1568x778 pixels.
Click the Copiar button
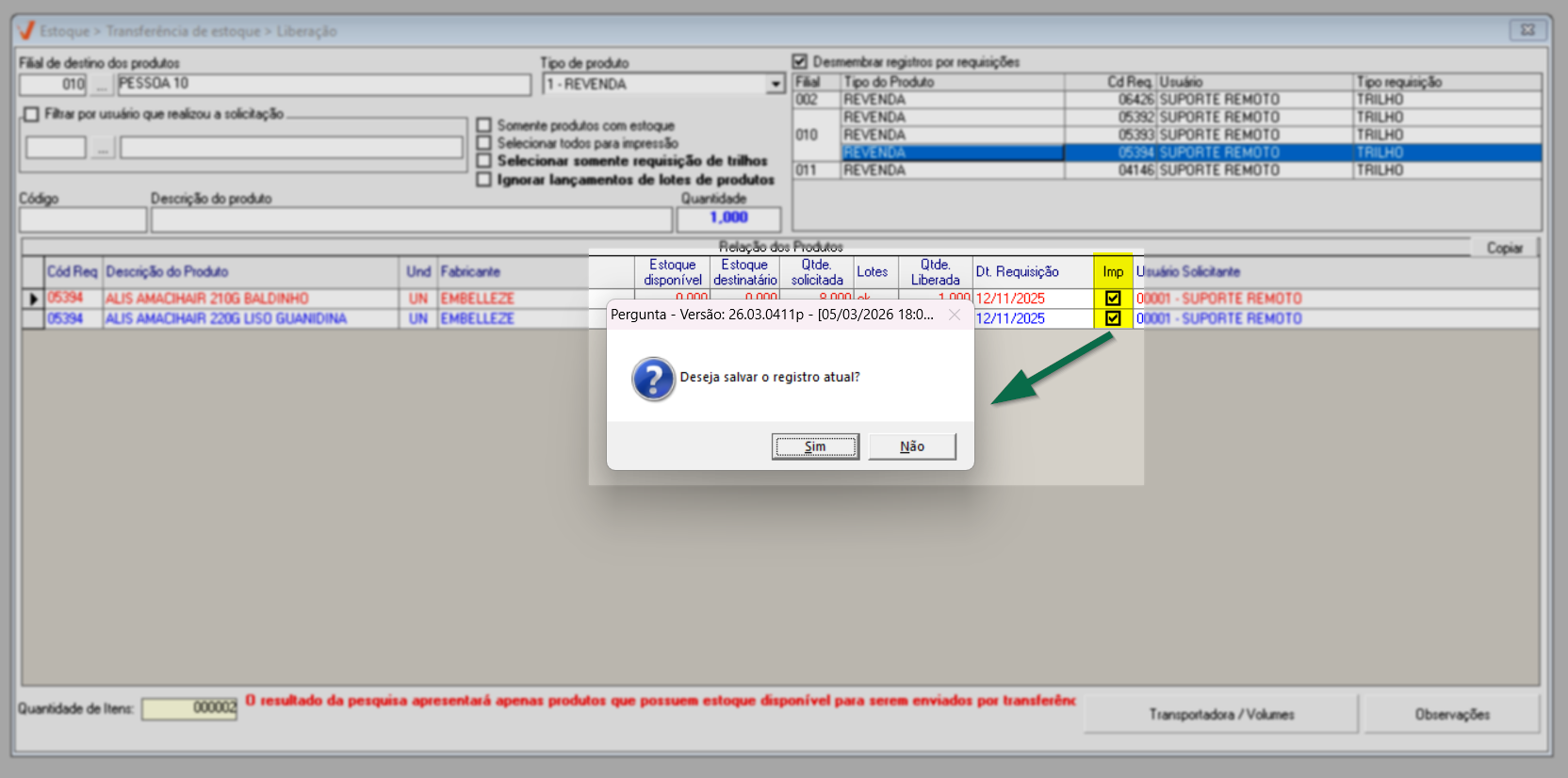click(x=1505, y=248)
